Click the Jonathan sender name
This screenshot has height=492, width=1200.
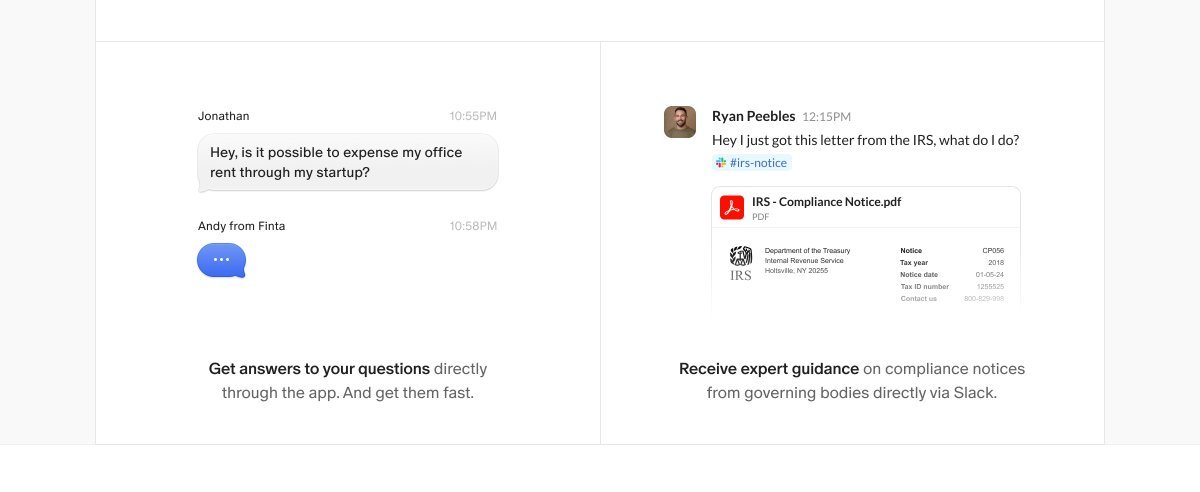click(x=223, y=116)
